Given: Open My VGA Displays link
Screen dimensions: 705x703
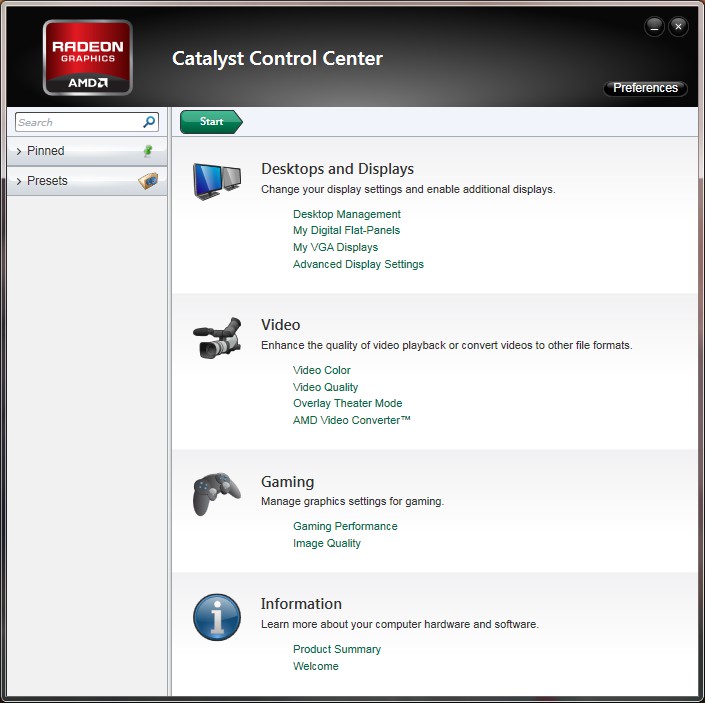Looking at the screenshot, I should click(335, 247).
